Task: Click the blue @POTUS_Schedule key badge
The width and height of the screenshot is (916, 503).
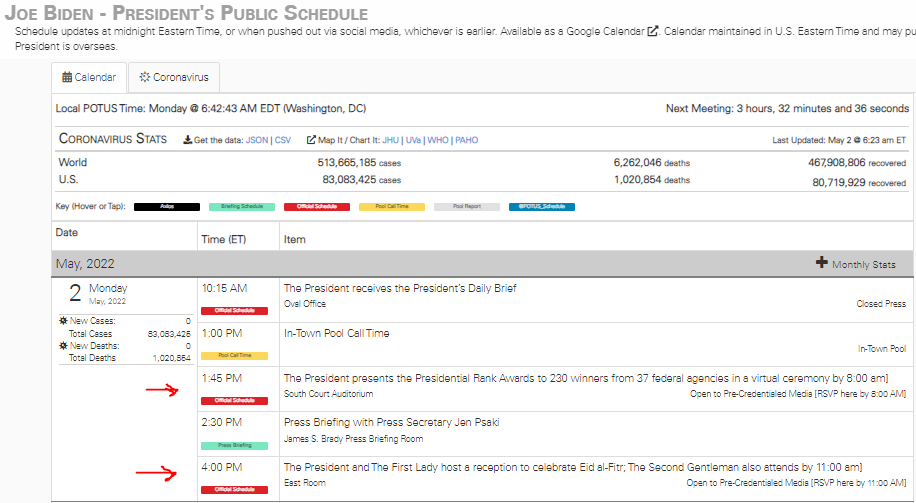Action: click(542, 207)
